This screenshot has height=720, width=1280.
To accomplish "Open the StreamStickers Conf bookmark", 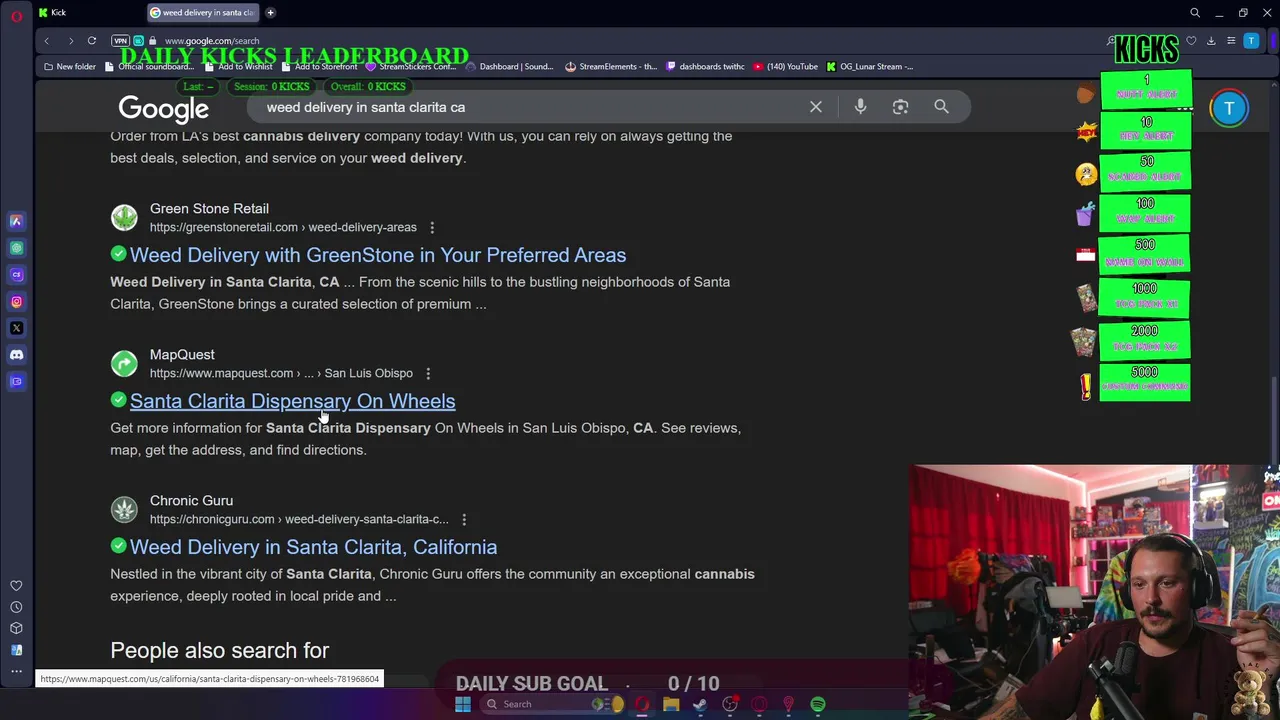I will click(411, 67).
